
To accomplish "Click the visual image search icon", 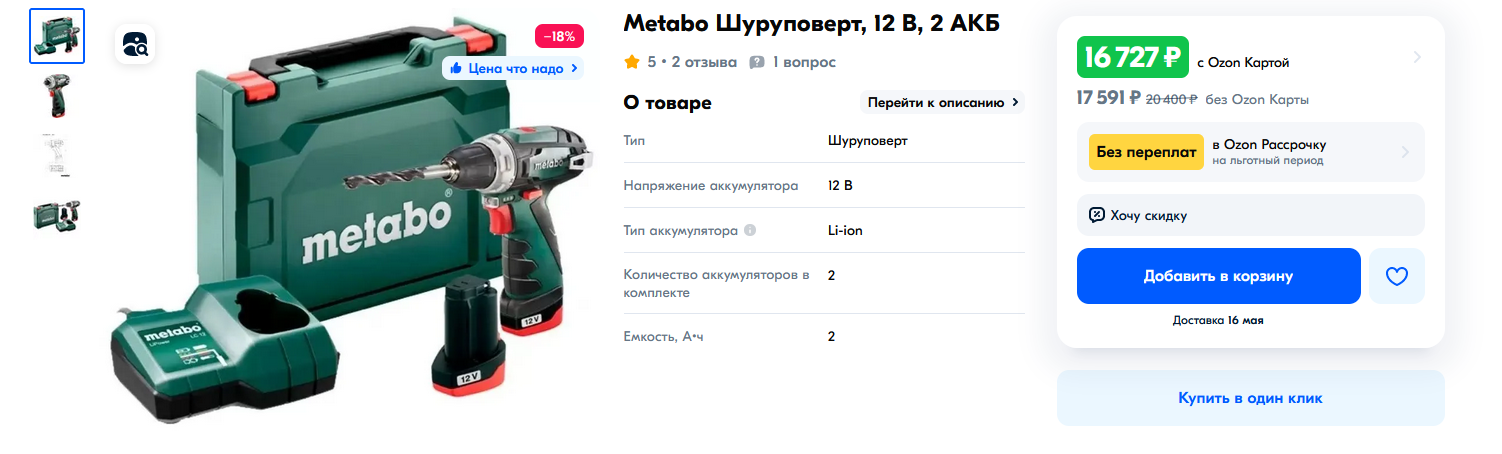I will [x=134, y=44].
